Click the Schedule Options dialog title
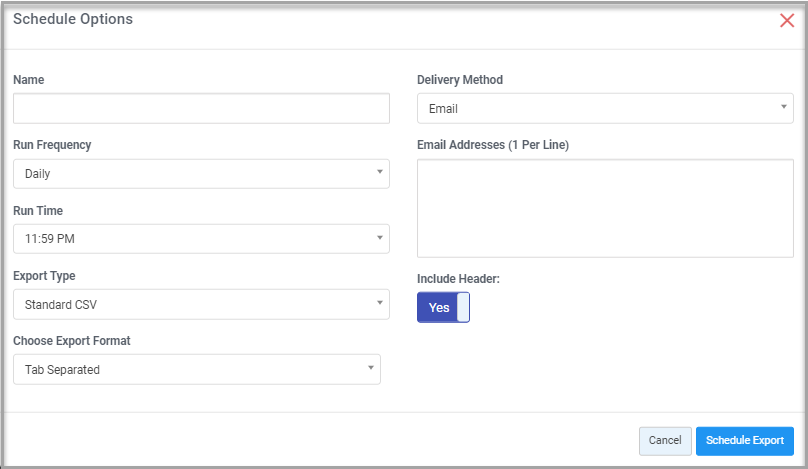 pyautogui.click(x=73, y=19)
